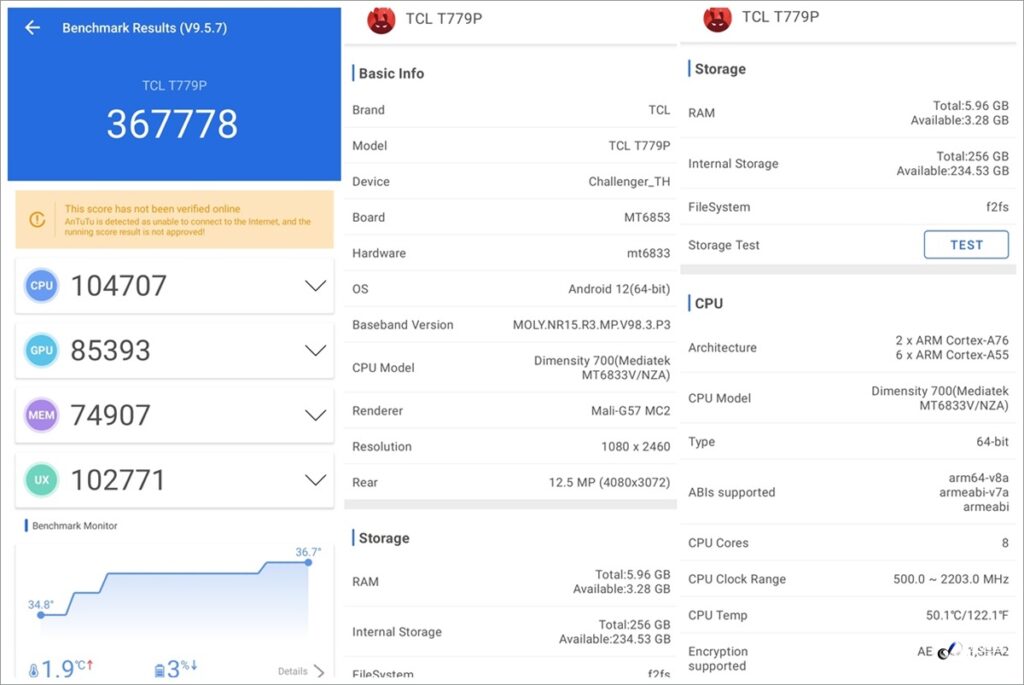Expand the MEM score 74907 row
Screen dimensions: 1024x685
click(315, 415)
